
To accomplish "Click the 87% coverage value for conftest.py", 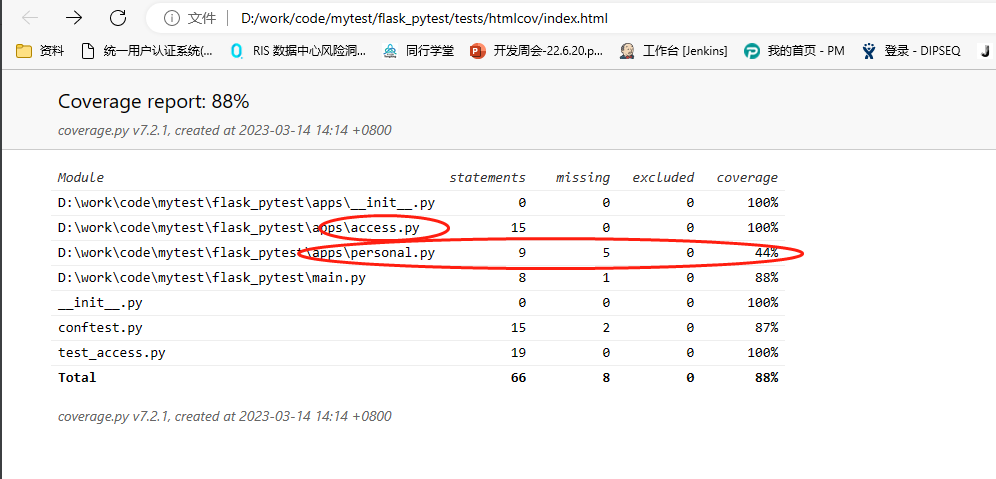I will click(766, 328).
